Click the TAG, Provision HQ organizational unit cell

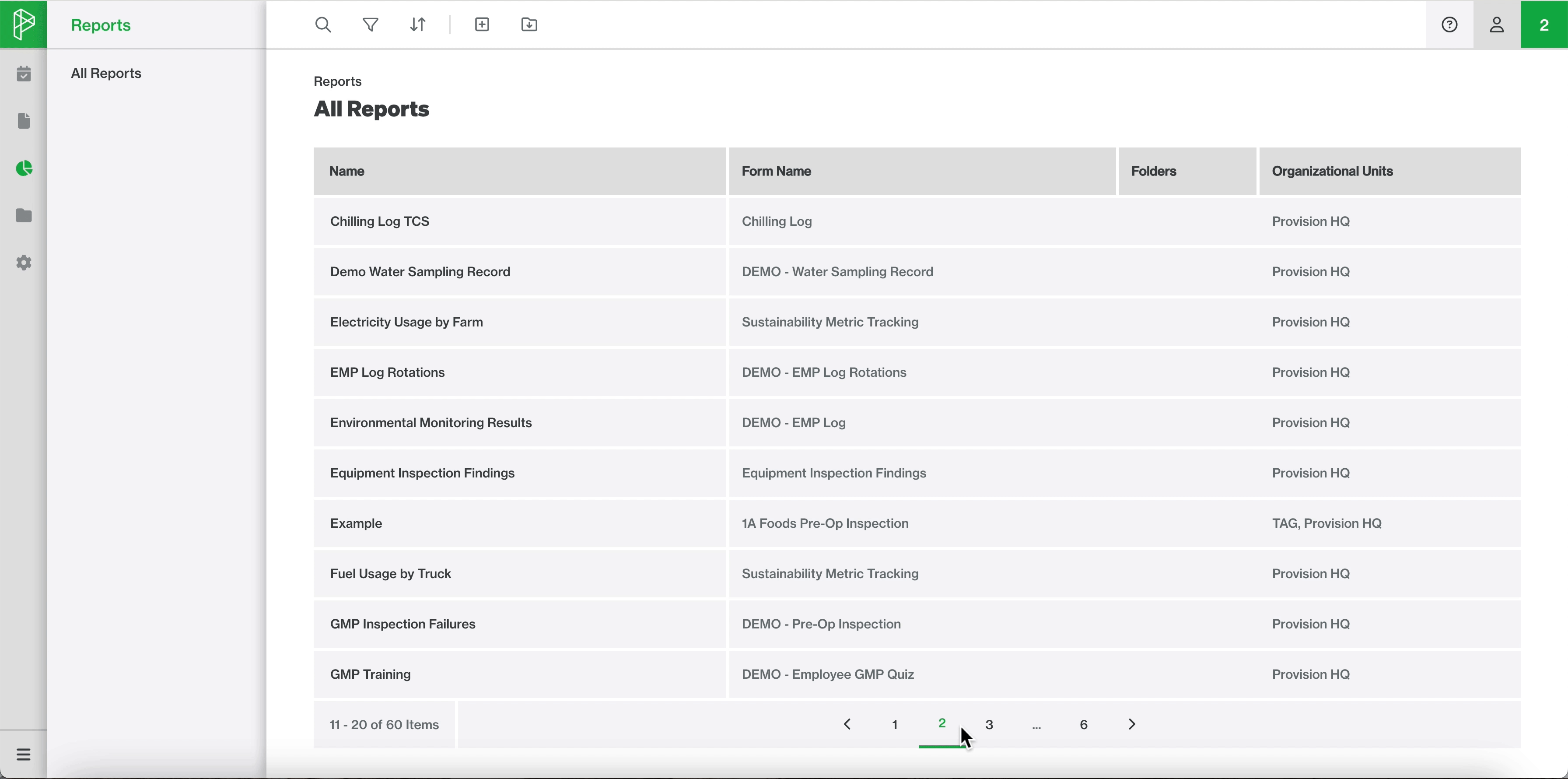pyautogui.click(x=1327, y=524)
